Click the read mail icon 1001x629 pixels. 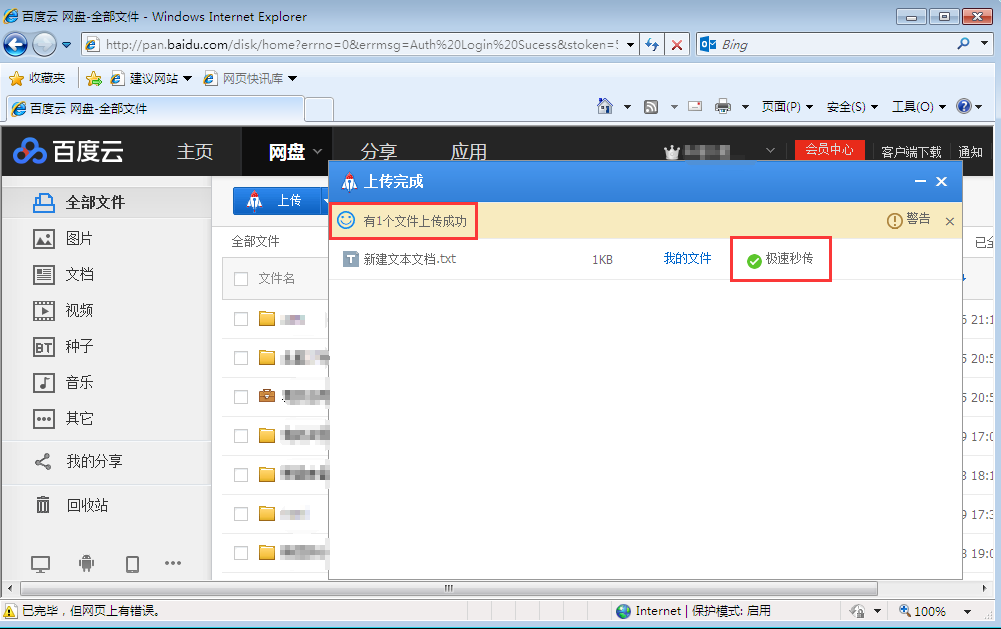point(695,106)
